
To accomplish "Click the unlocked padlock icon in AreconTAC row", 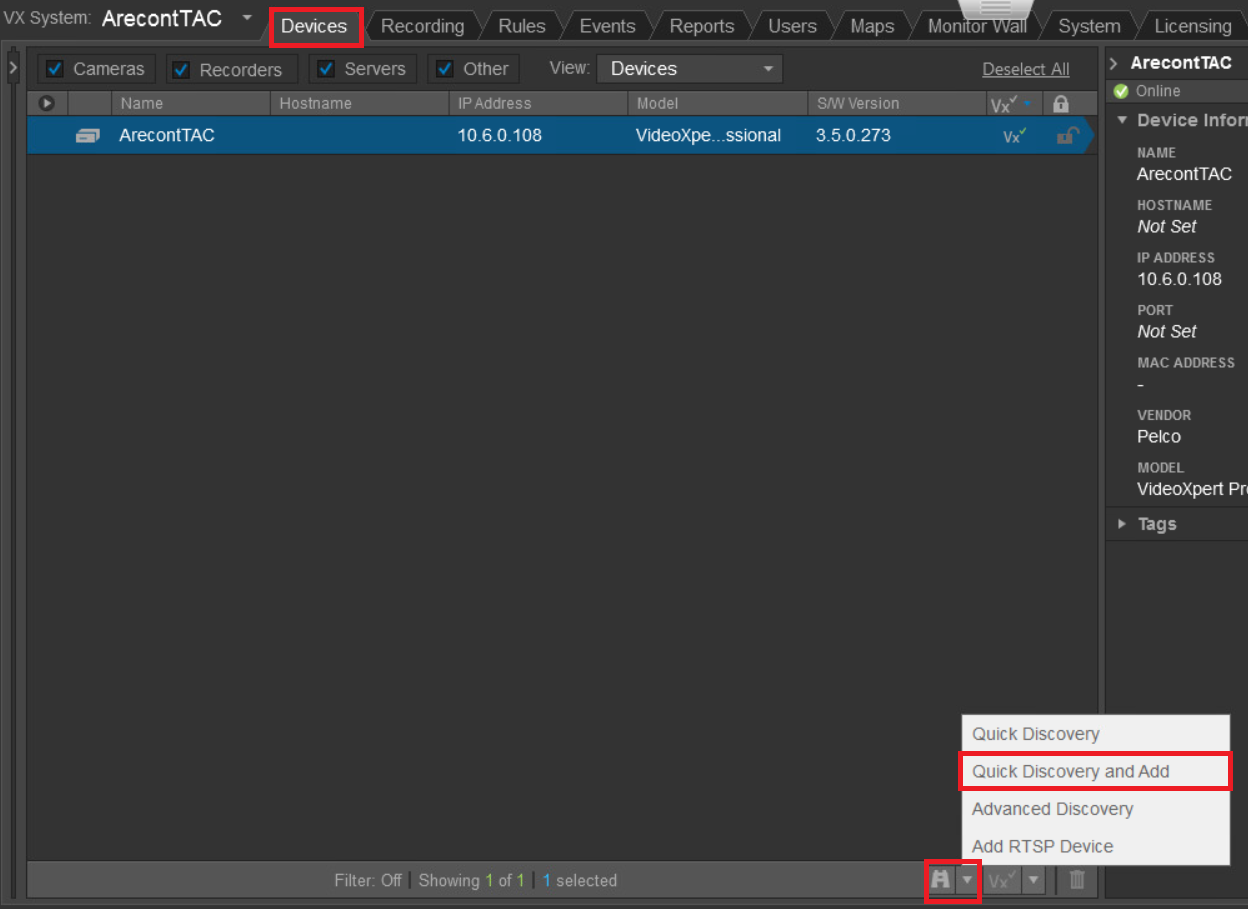I will (x=1068, y=135).
